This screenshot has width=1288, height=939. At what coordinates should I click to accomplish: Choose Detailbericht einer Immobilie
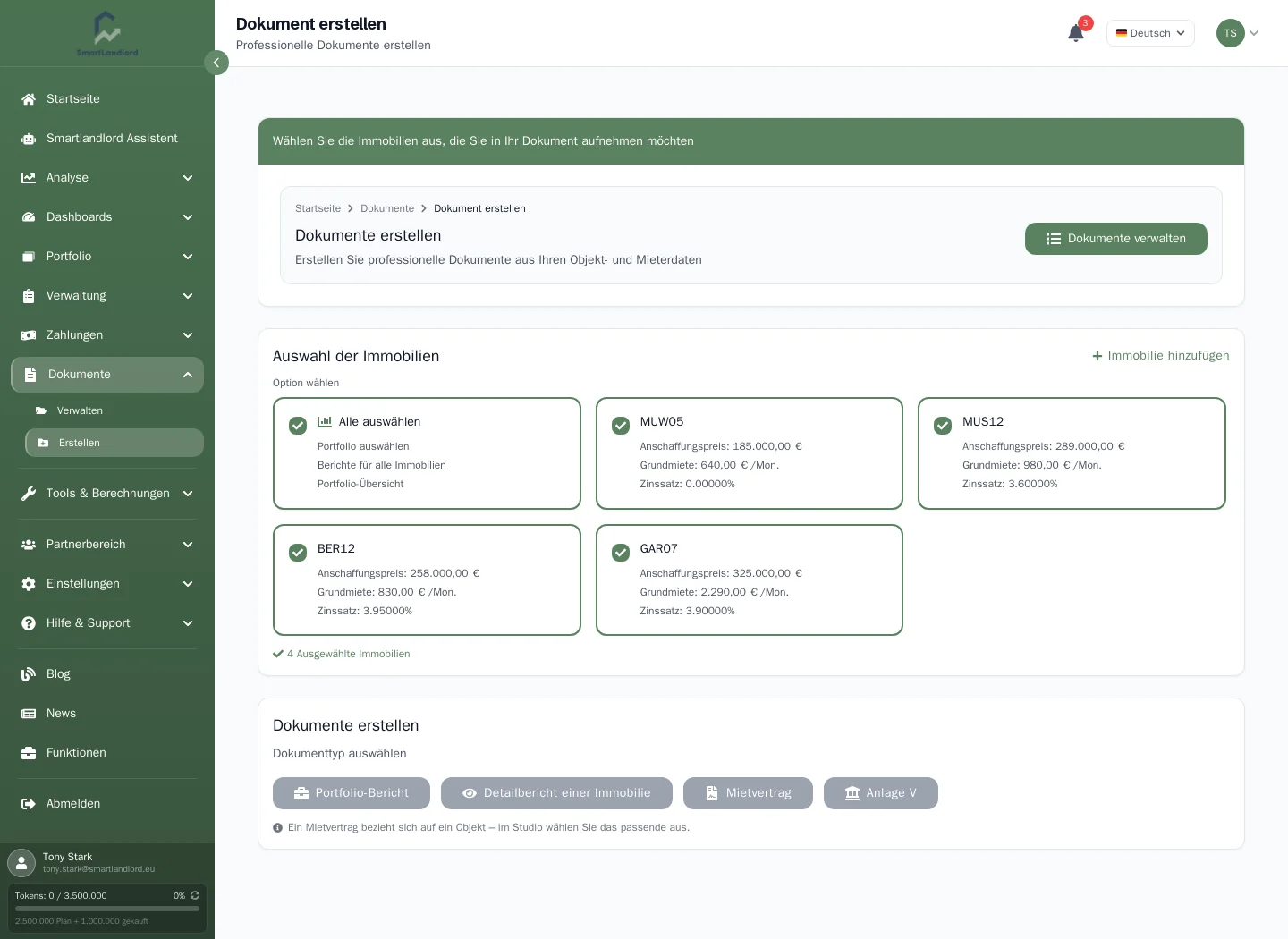point(556,793)
